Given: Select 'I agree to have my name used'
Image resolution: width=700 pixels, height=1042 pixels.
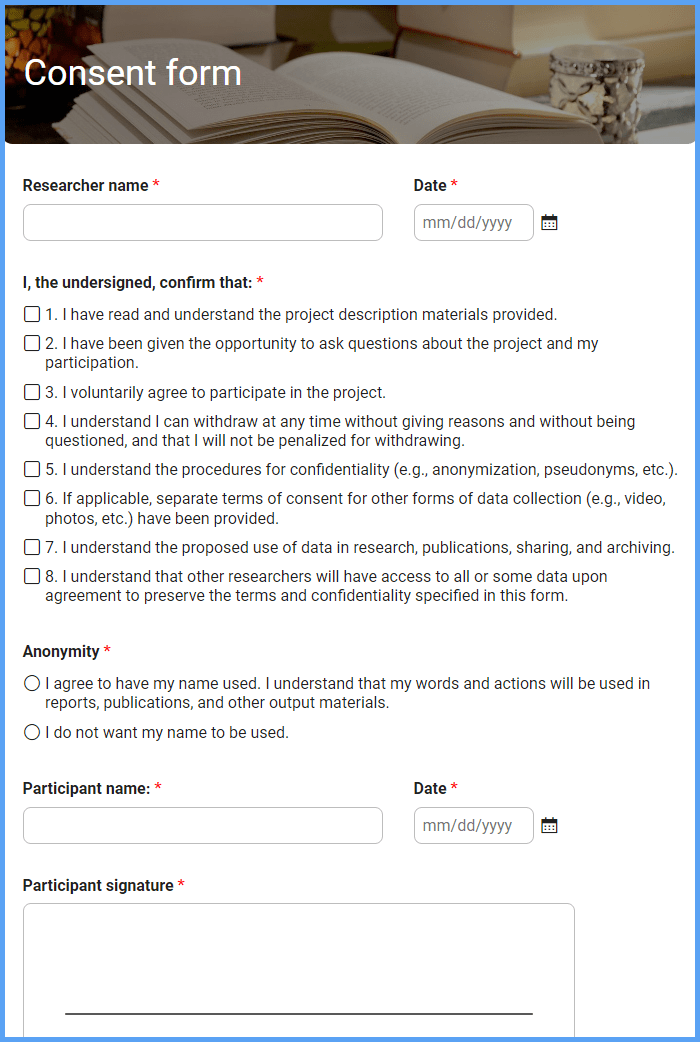Looking at the screenshot, I should 32,683.
